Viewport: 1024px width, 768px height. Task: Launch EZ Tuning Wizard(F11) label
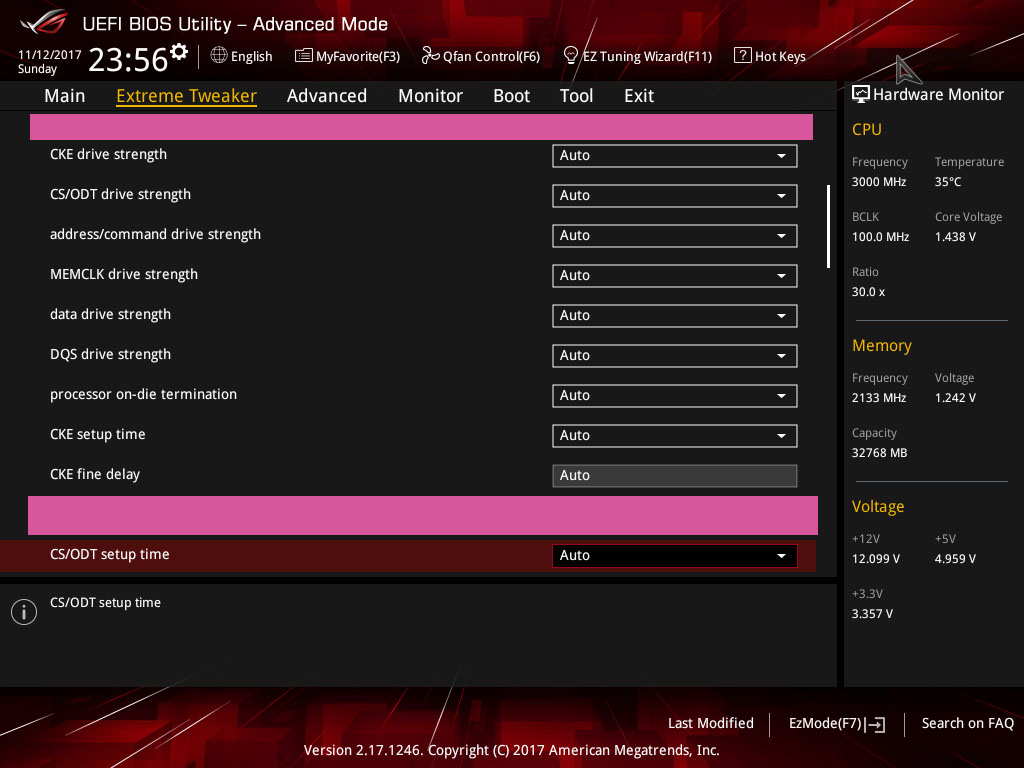click(x=647, y=57)
